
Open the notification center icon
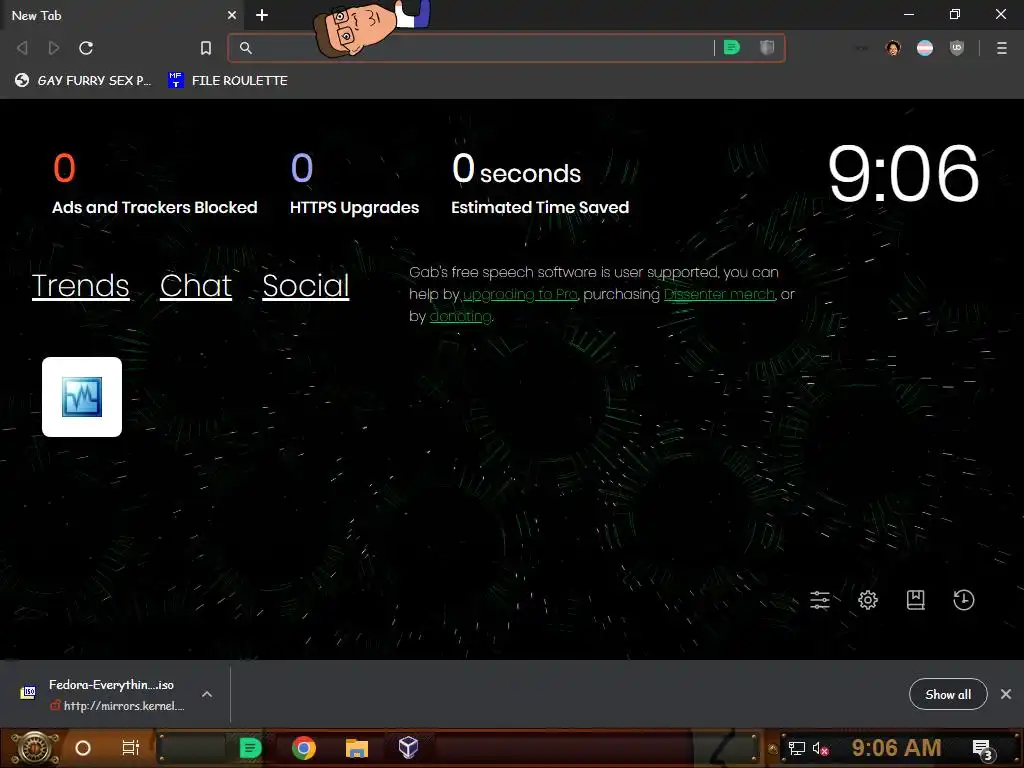(984, 750)
